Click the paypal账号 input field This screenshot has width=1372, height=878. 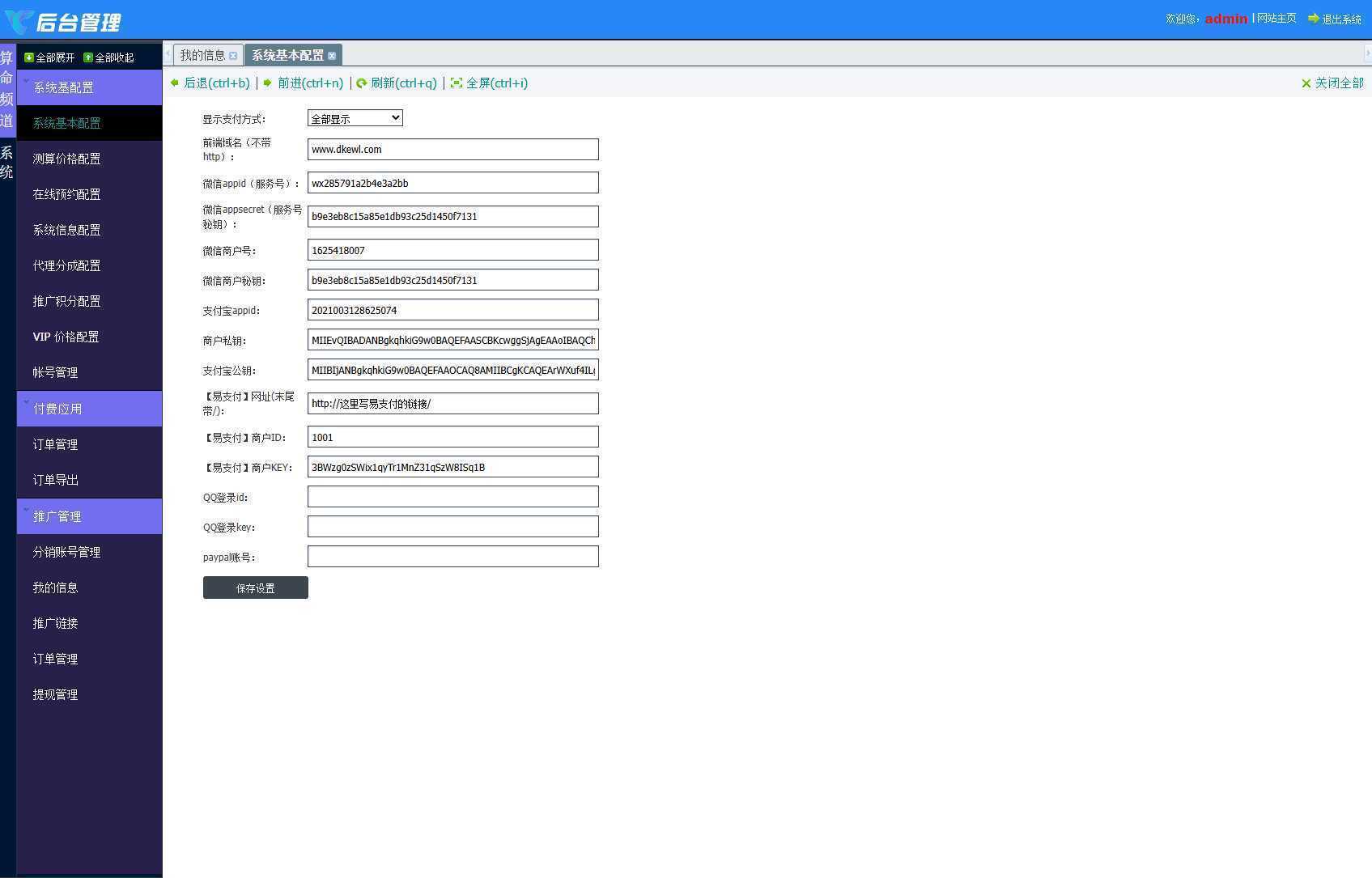point(453,557)
